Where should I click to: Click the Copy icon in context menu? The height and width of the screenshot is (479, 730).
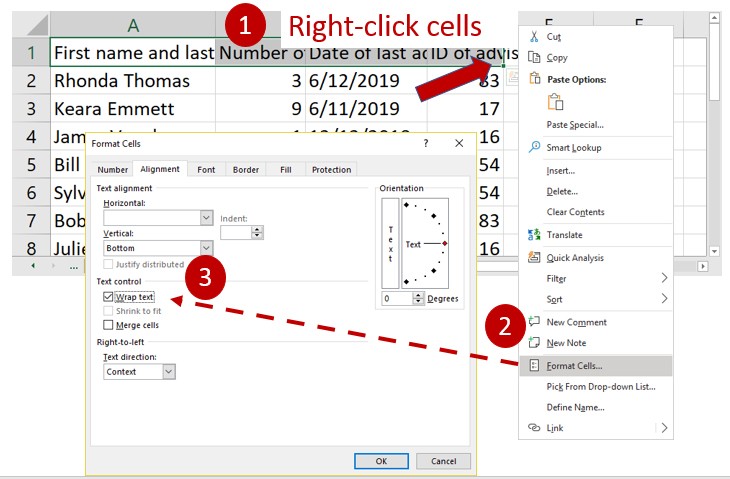534,58
